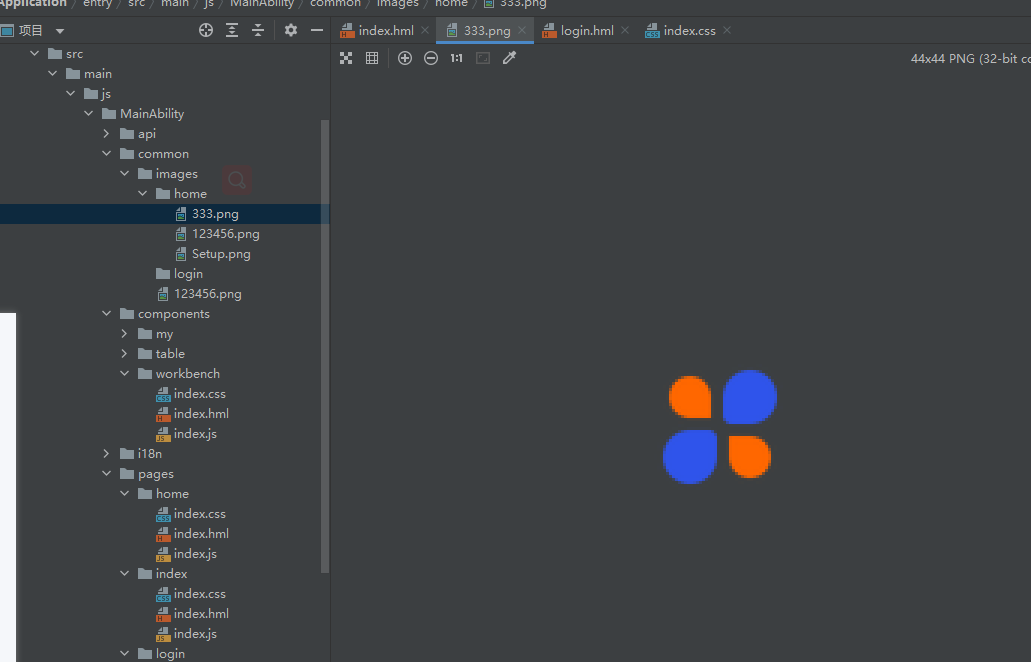The width and height of the screenshot is (1031, 662).
Task: Expand the my components folder
Action: coord(124,333)
